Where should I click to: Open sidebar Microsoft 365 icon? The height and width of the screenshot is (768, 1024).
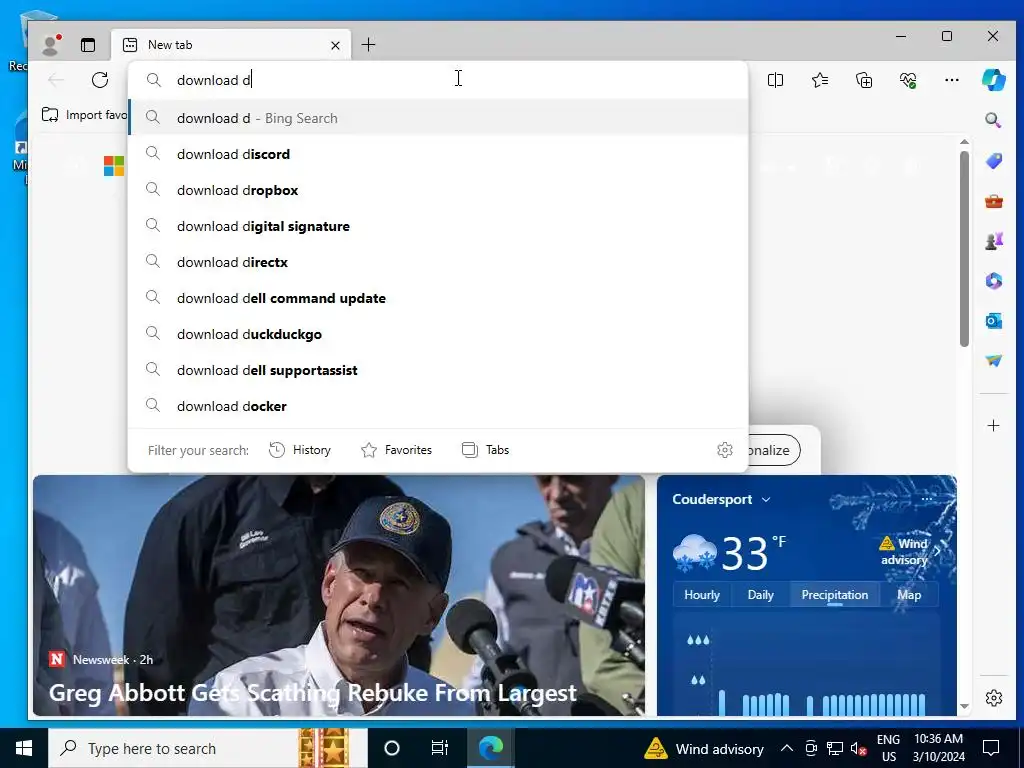(993, 281)
